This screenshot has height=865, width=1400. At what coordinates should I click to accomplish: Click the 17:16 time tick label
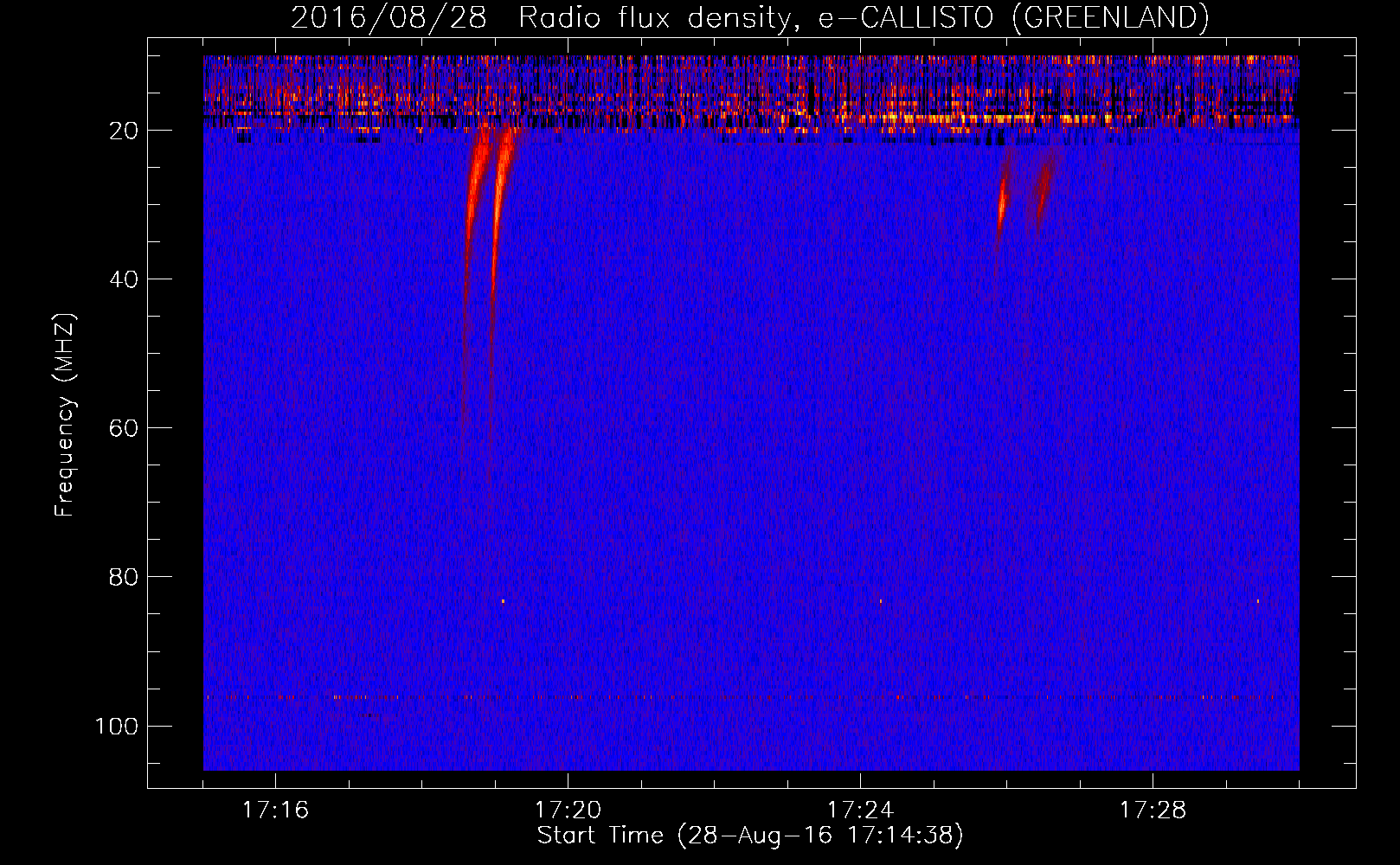(x=275, y=810)
